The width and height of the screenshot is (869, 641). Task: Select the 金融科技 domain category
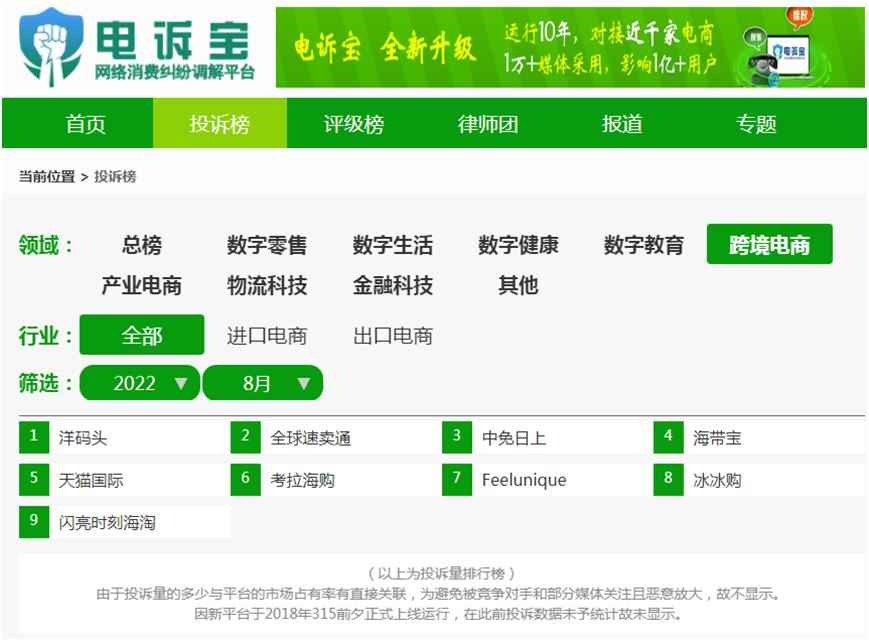(393, 286)
